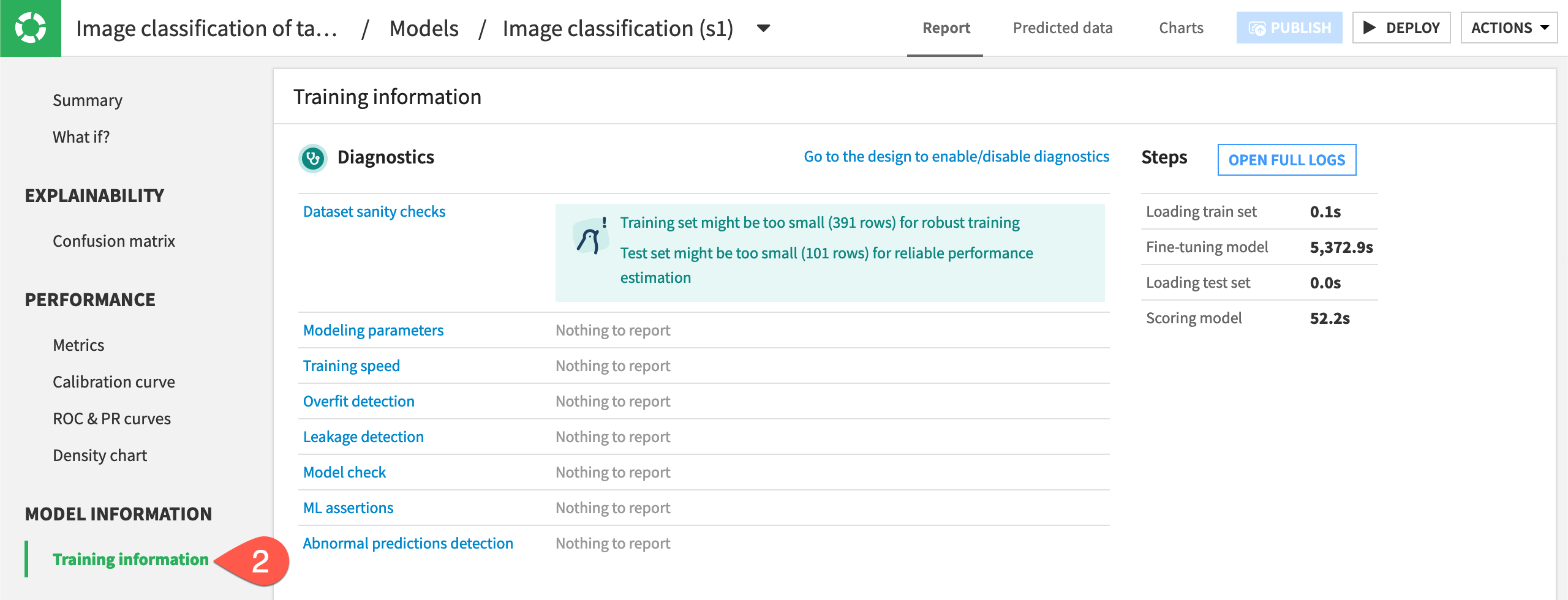Navigate to Models via the breadcrumb
This screenshot has height=600, width=1568.
(423, 28)
